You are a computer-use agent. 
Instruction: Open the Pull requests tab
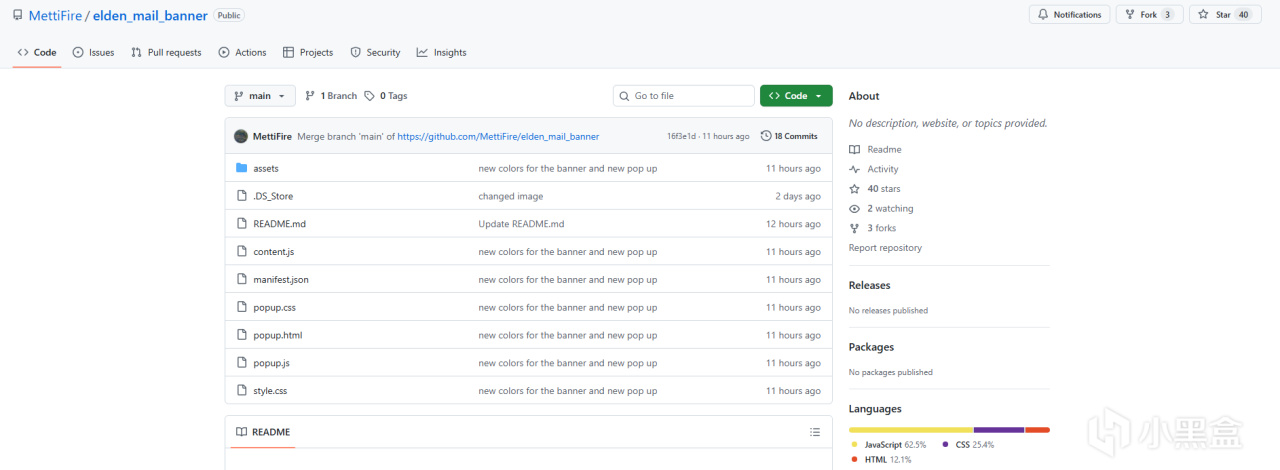[166, 52]
